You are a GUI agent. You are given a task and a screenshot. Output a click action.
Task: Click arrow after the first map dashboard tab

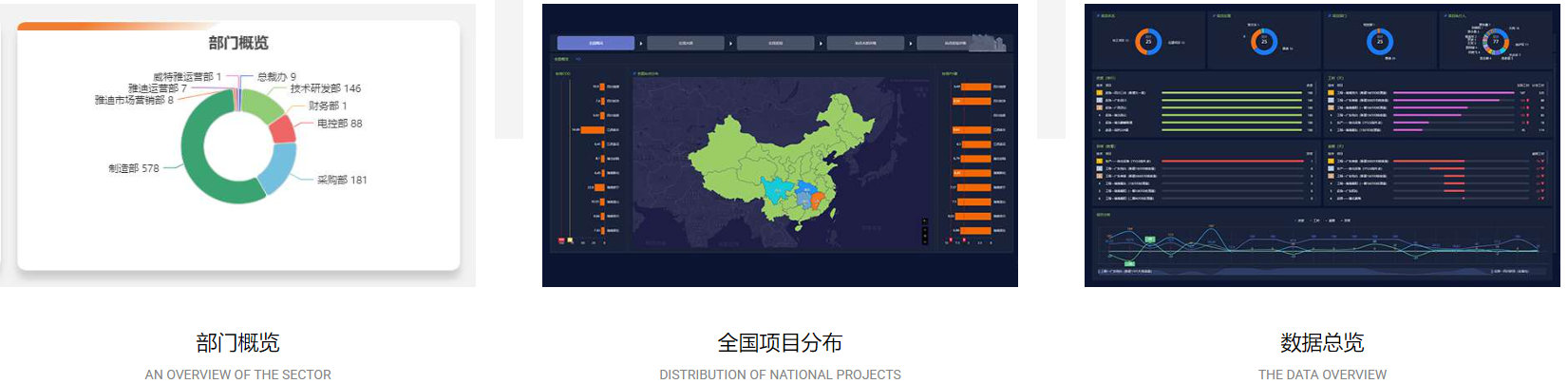[641, 44]
